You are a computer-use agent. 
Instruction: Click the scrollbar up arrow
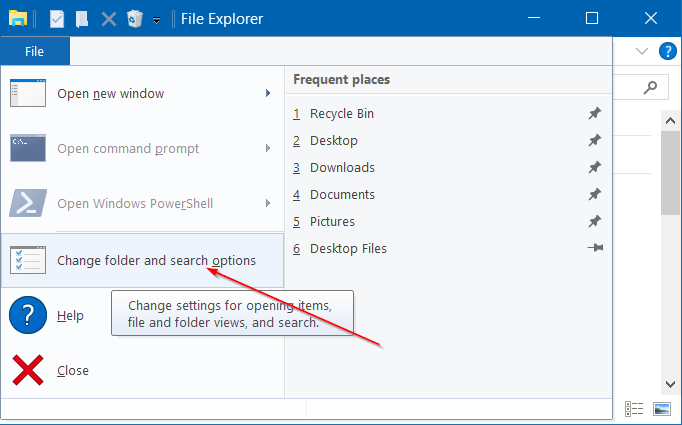670,121
